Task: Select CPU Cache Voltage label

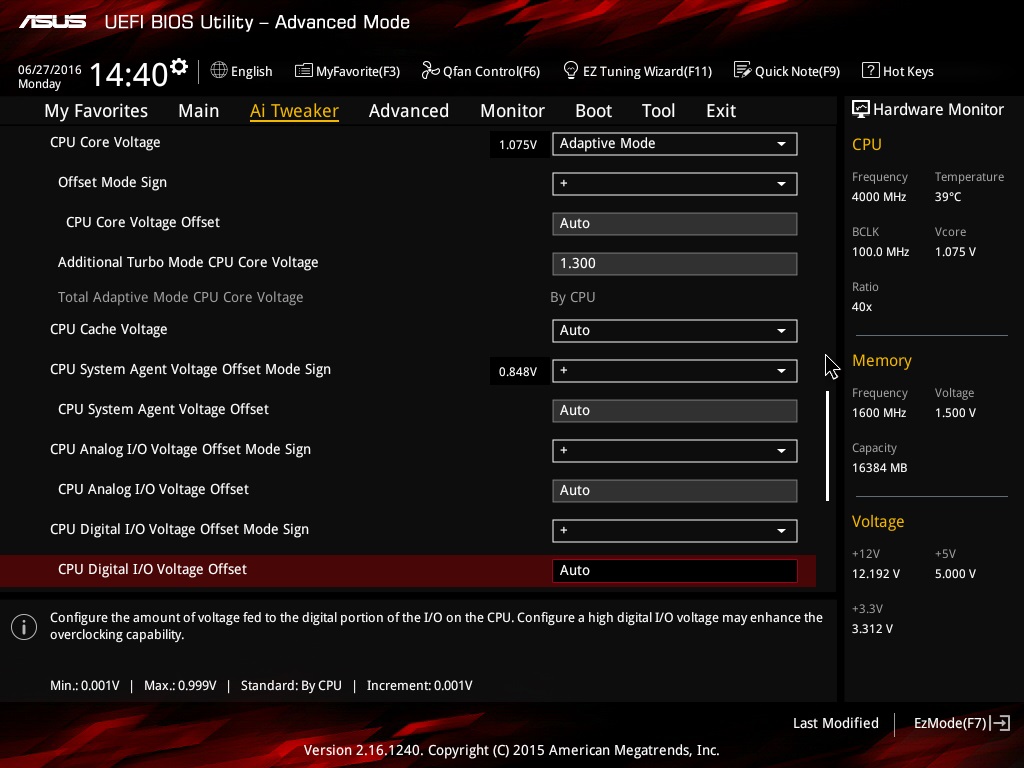Action: (108, 329)
